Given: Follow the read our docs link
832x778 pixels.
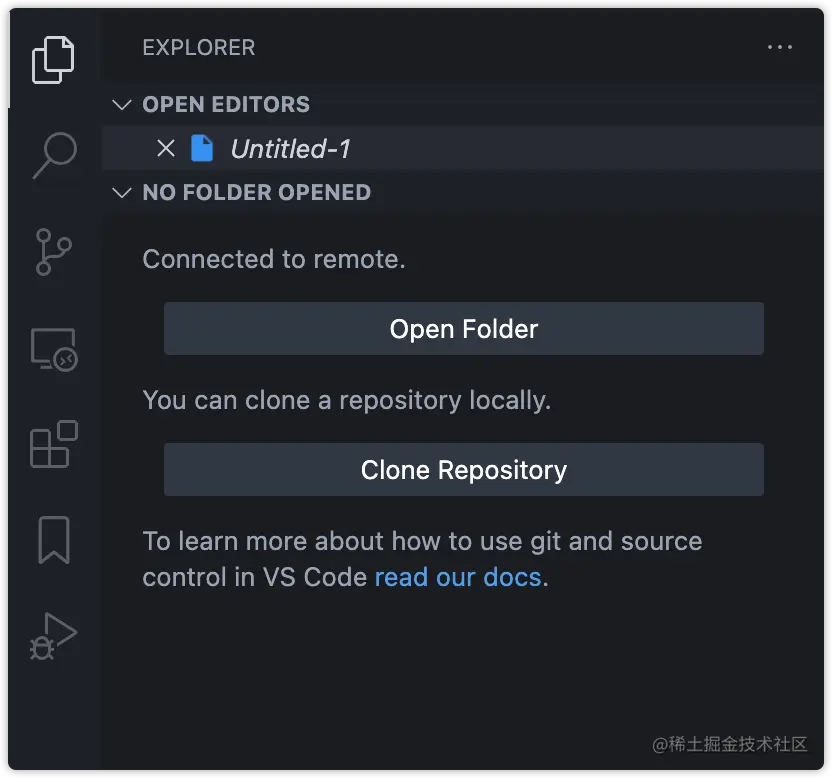Looking at the screenshot, I should coord(458,577).
